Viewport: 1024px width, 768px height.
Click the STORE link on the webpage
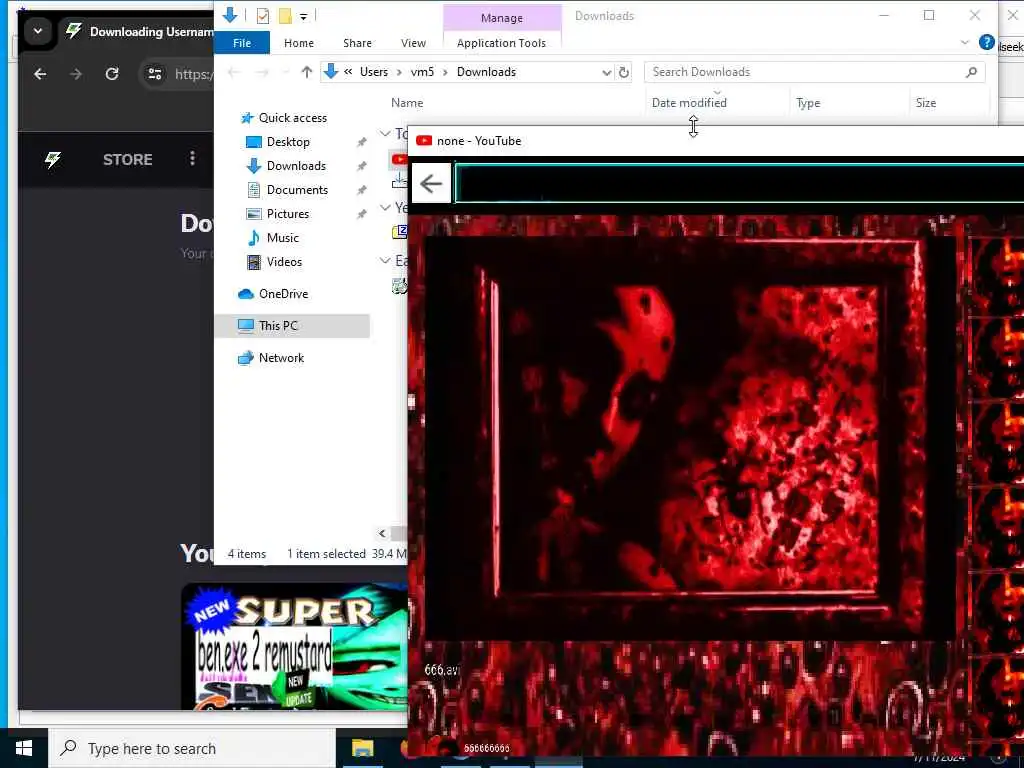point(127,159)
